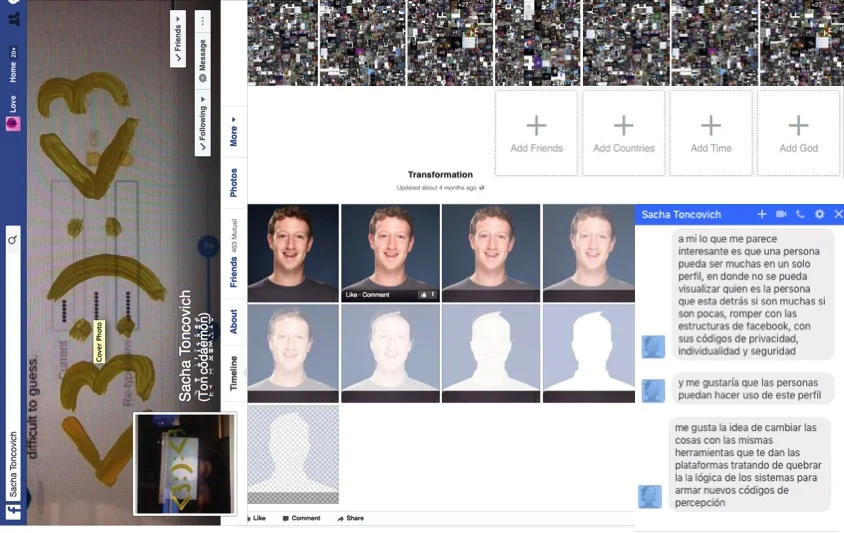Click Sacha Toncovich chat window title
The image size is (844, 533).
(x=681, y=215)
